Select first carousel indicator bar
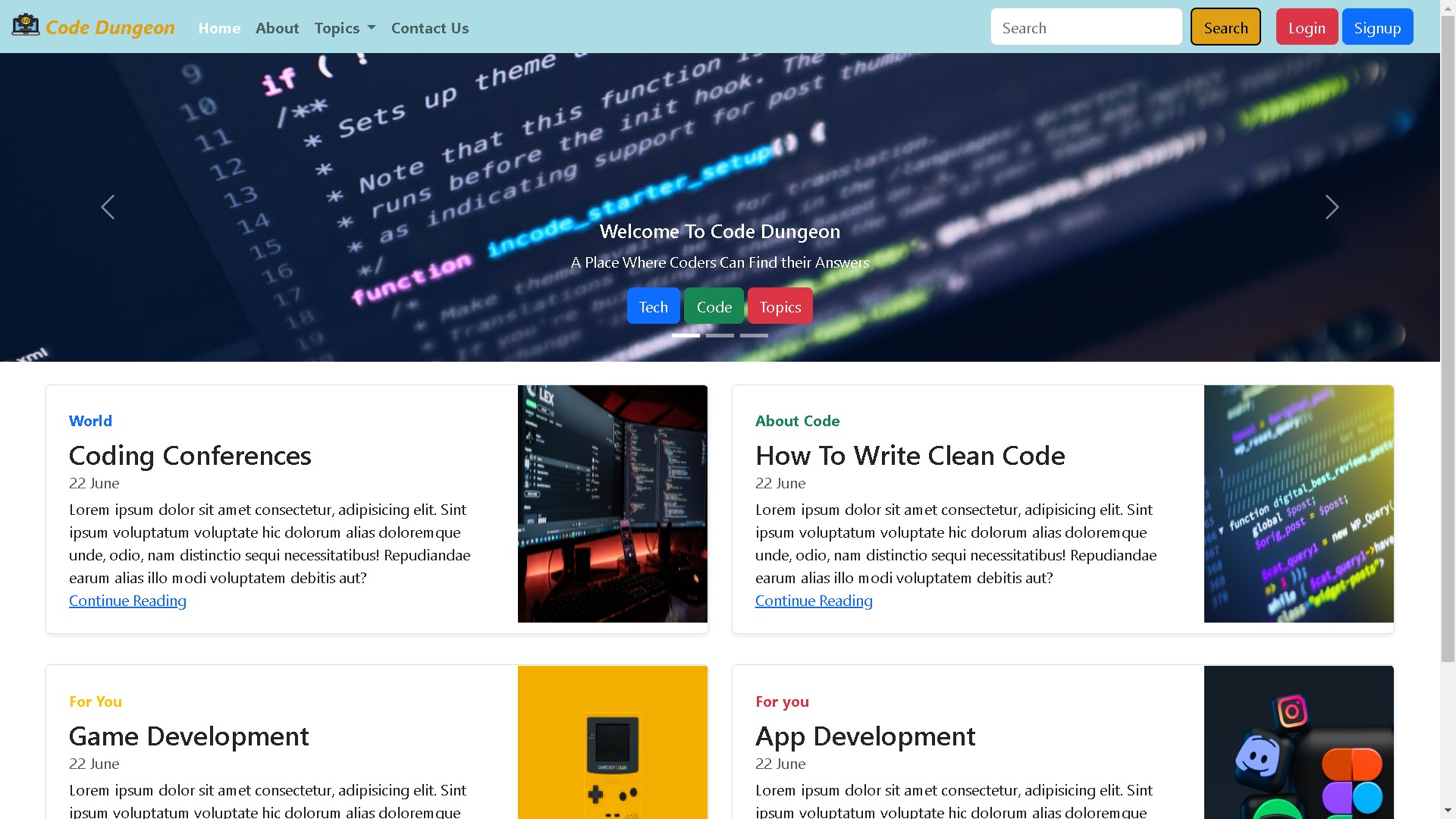 coord(686,335)
